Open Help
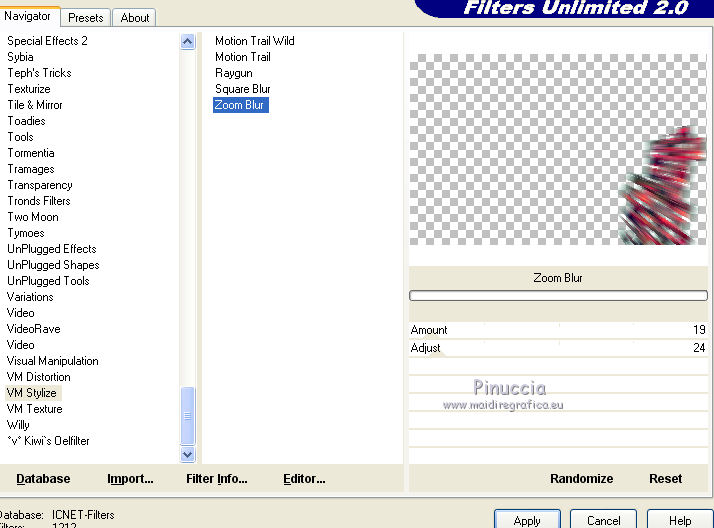The height and width of the screenshot is (528, 714). [x=680, y=520]
